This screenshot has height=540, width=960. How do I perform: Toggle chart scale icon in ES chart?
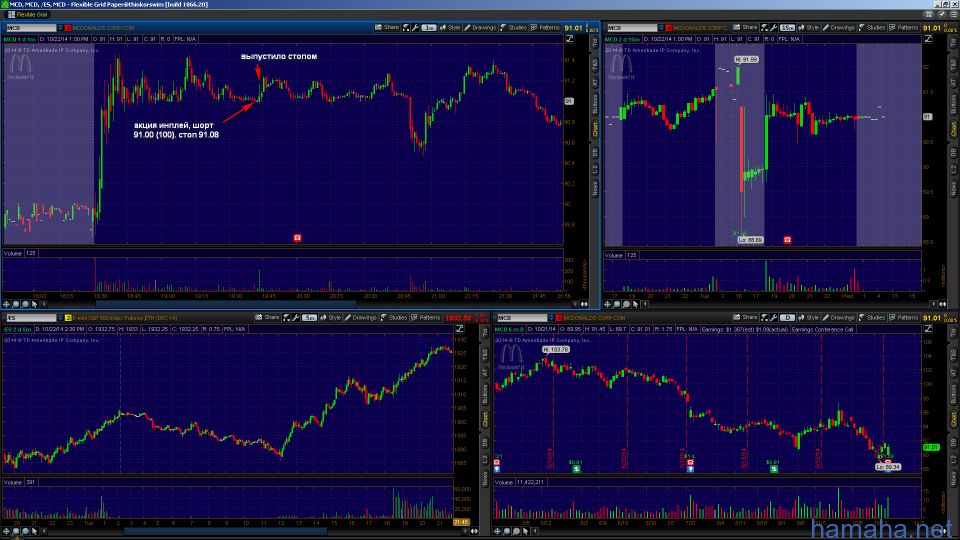pyautogui.click(x=459, y=329)
